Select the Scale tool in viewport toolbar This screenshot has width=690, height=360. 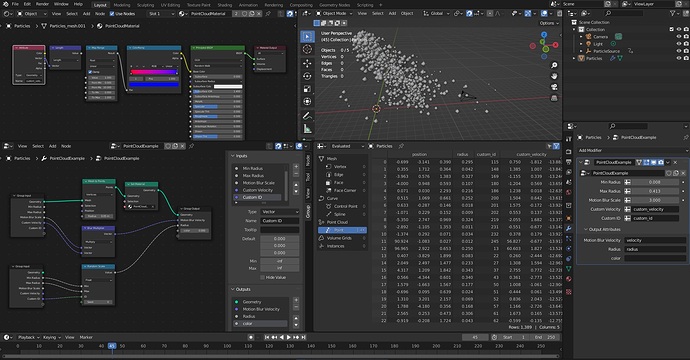(307, 89)
